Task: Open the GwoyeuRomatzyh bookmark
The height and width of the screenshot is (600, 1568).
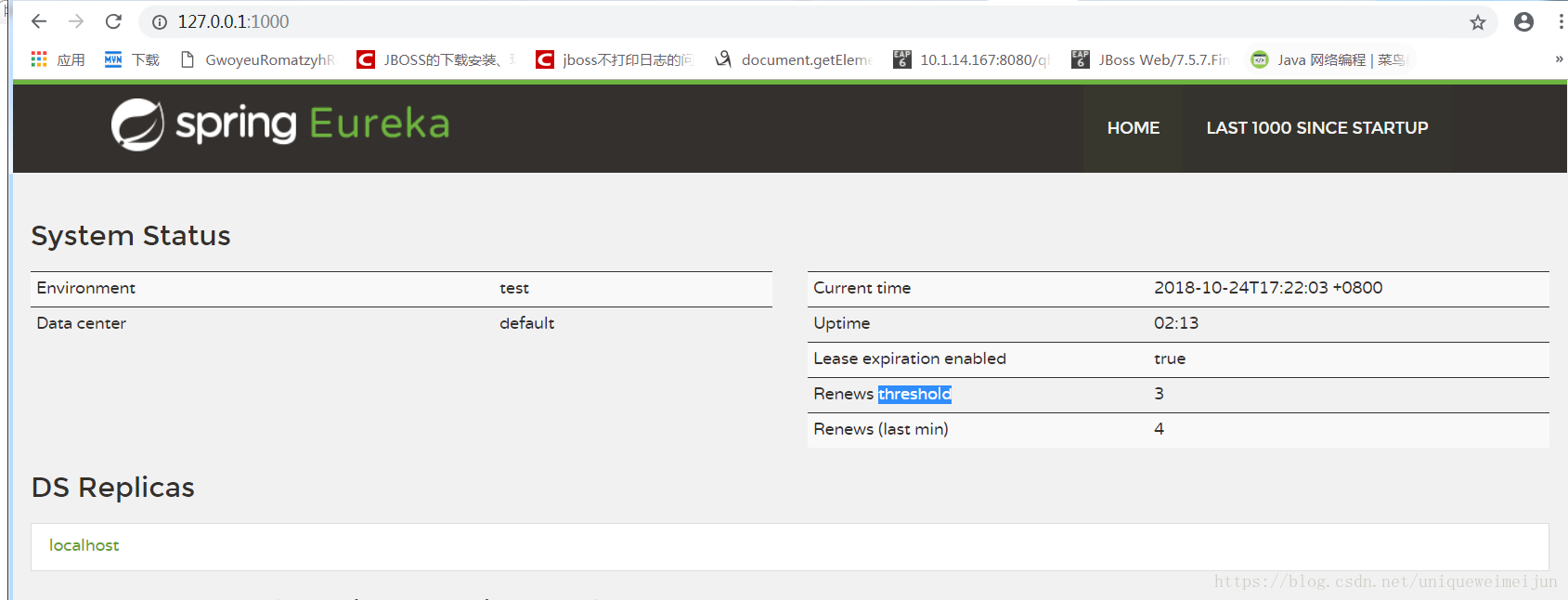Action: point(257,59)
